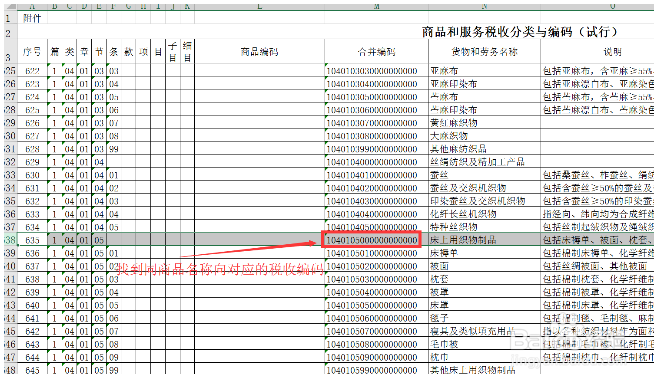Select the 序号 column header cell
665x384 pixels.
click(x=32, y=52)
